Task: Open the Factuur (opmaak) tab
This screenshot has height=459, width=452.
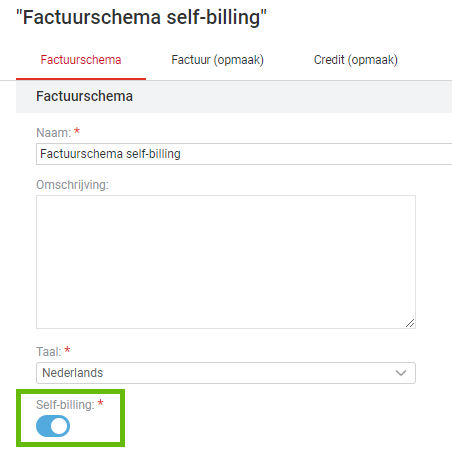Action: [217, 60]
